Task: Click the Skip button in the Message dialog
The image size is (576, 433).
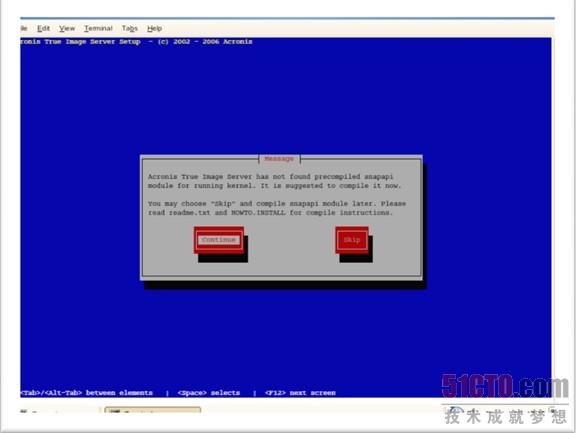Action: (352, 240)
